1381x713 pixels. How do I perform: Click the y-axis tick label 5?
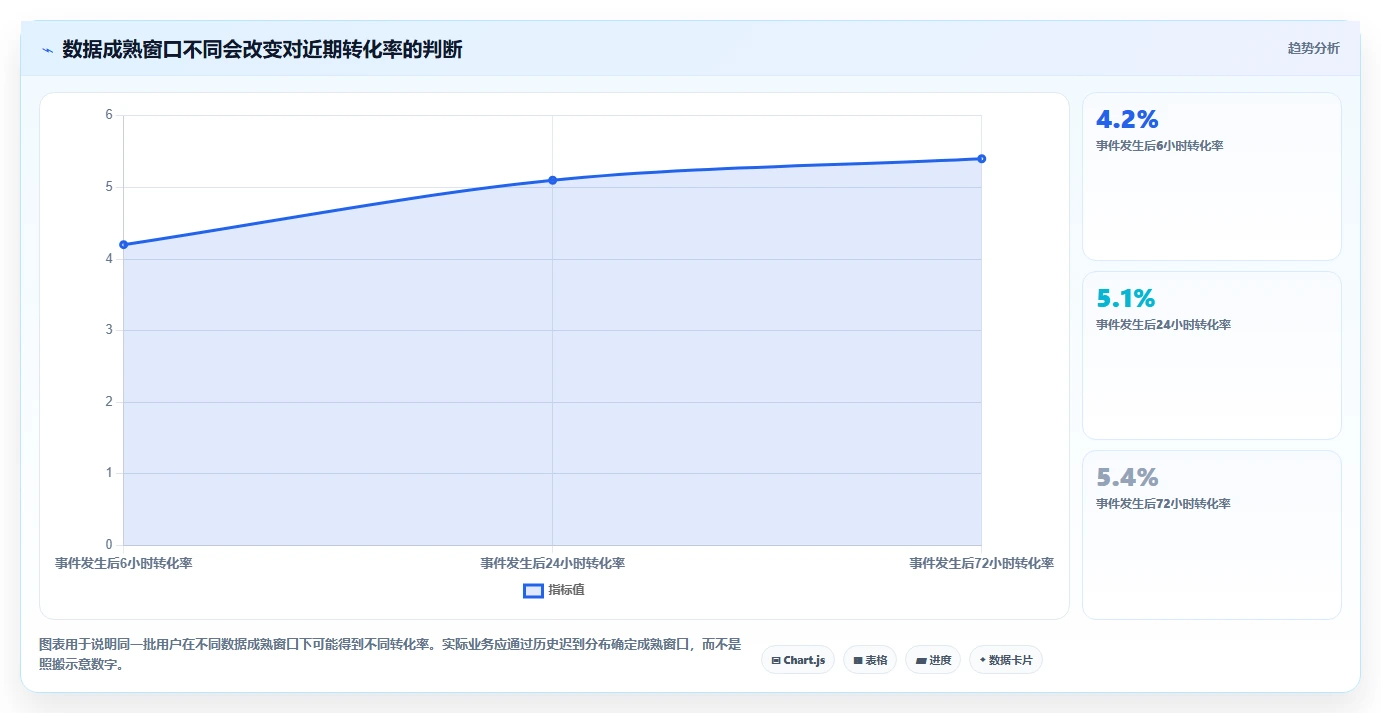point(109,187)
